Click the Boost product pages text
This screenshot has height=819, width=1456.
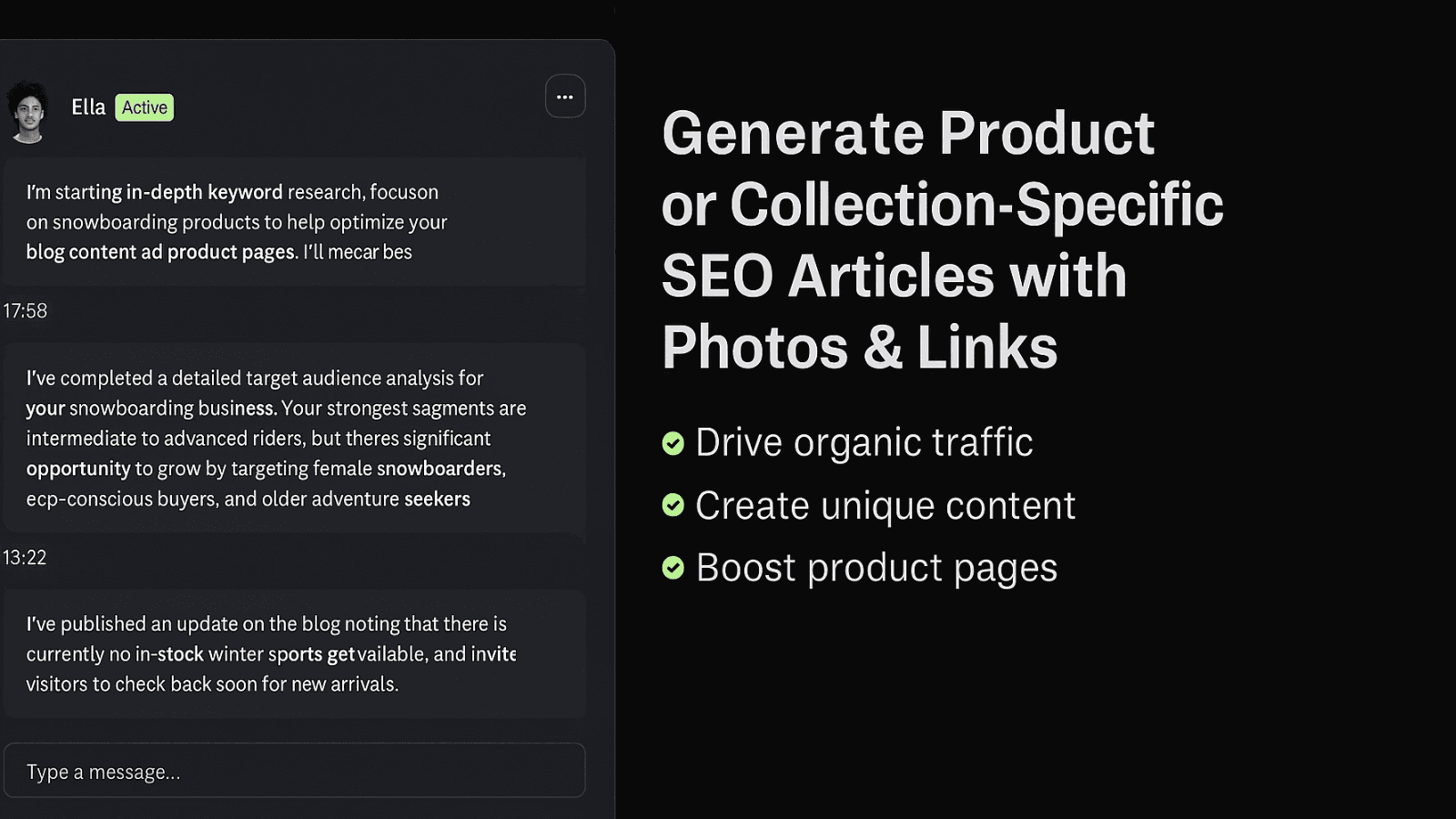click(x=877, y=569)
